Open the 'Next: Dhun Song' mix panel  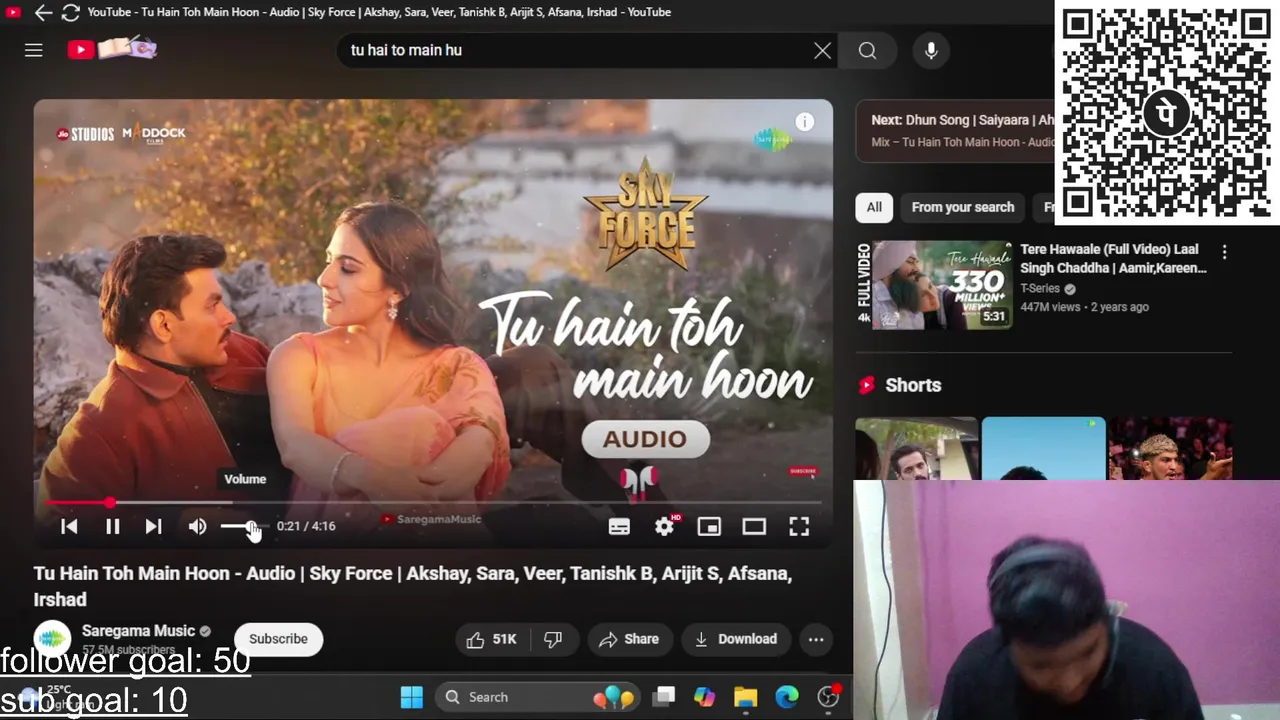pyautogui.click(x=955, y=130)
